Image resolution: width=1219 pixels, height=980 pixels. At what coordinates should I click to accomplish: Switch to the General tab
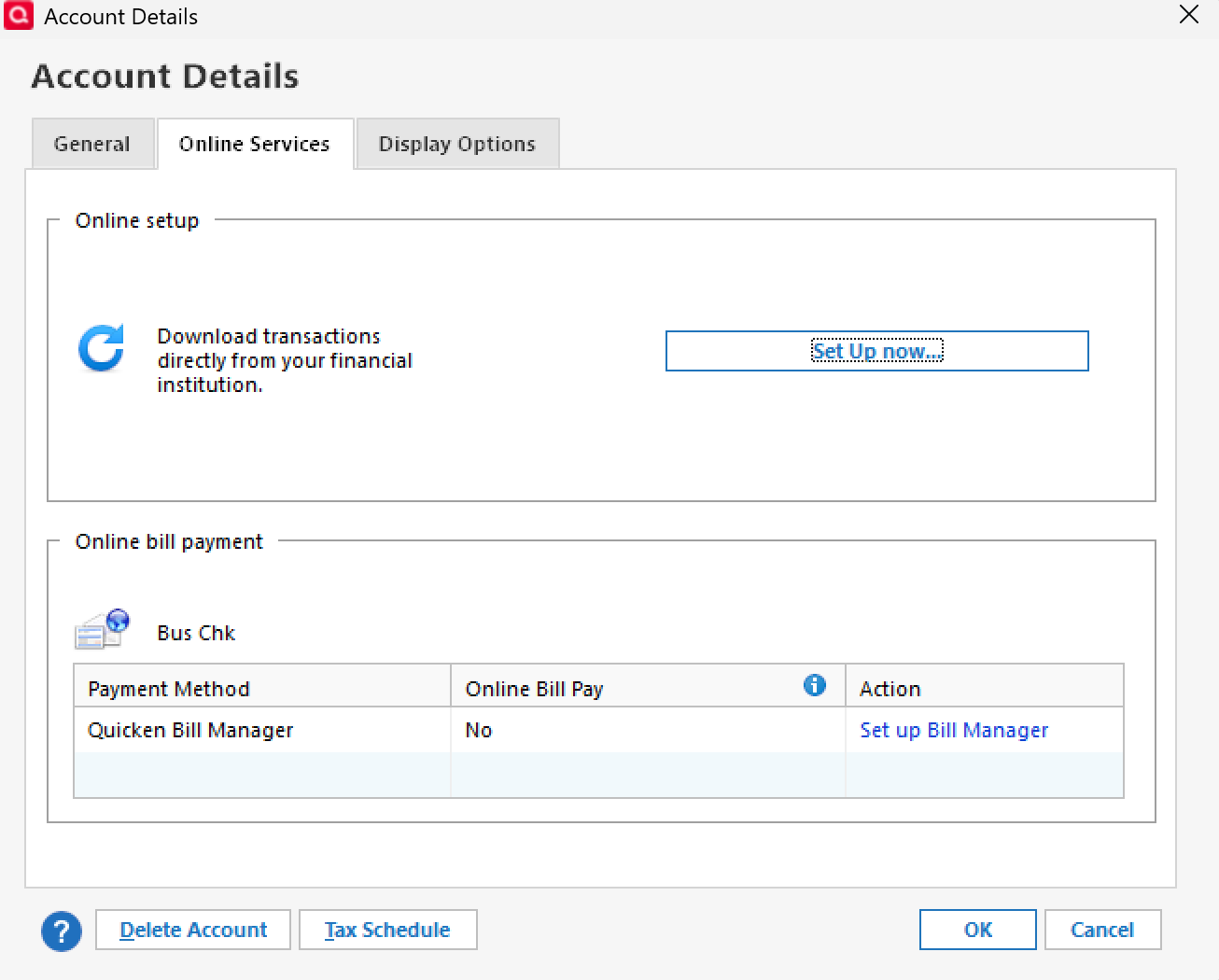tap(92, 144)
